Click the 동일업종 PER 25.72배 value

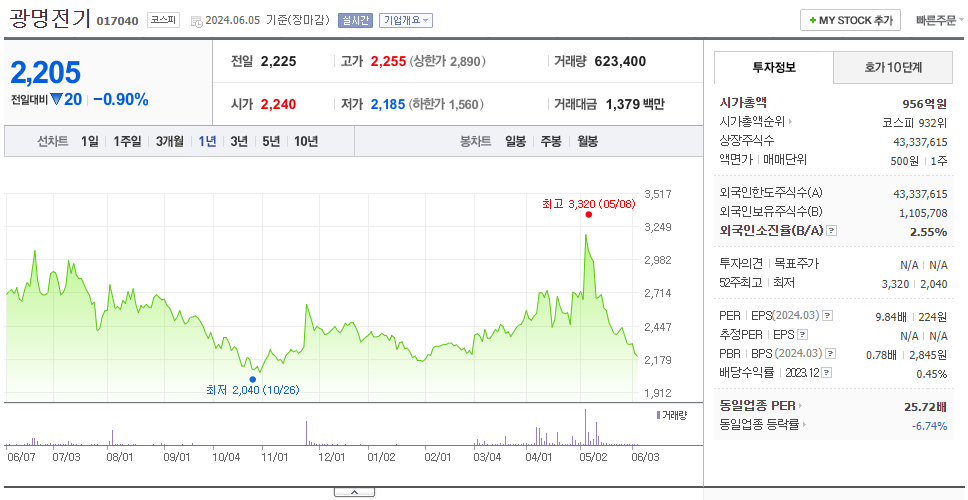(x=925, y=407)
